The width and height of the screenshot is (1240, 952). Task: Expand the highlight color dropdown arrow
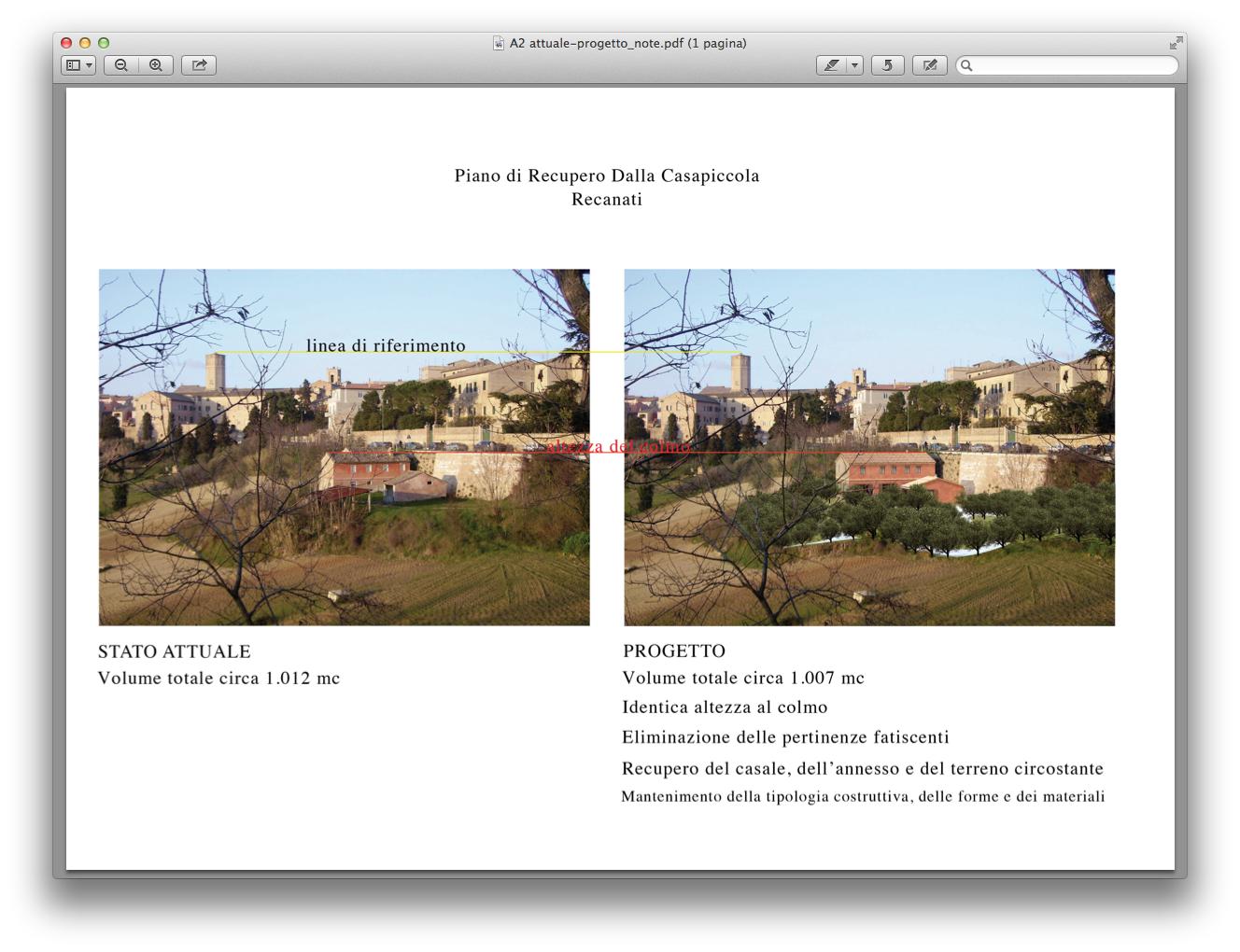click(854, 65)
